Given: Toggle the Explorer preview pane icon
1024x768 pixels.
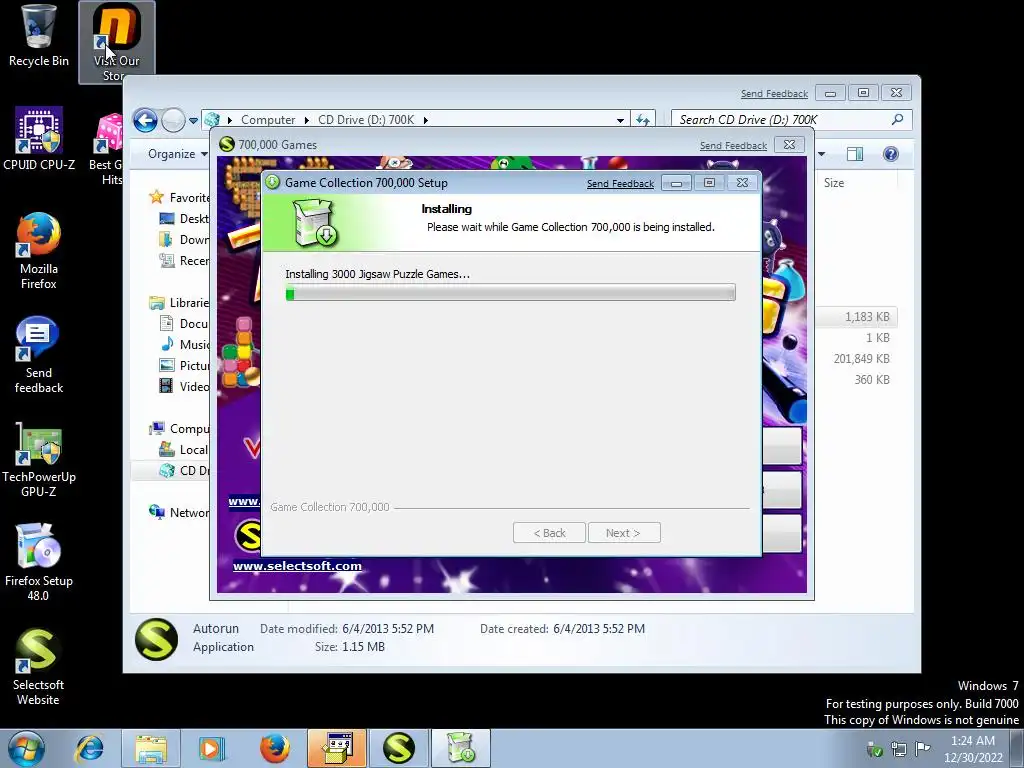Looking at the screenshot, I should 854,154.
